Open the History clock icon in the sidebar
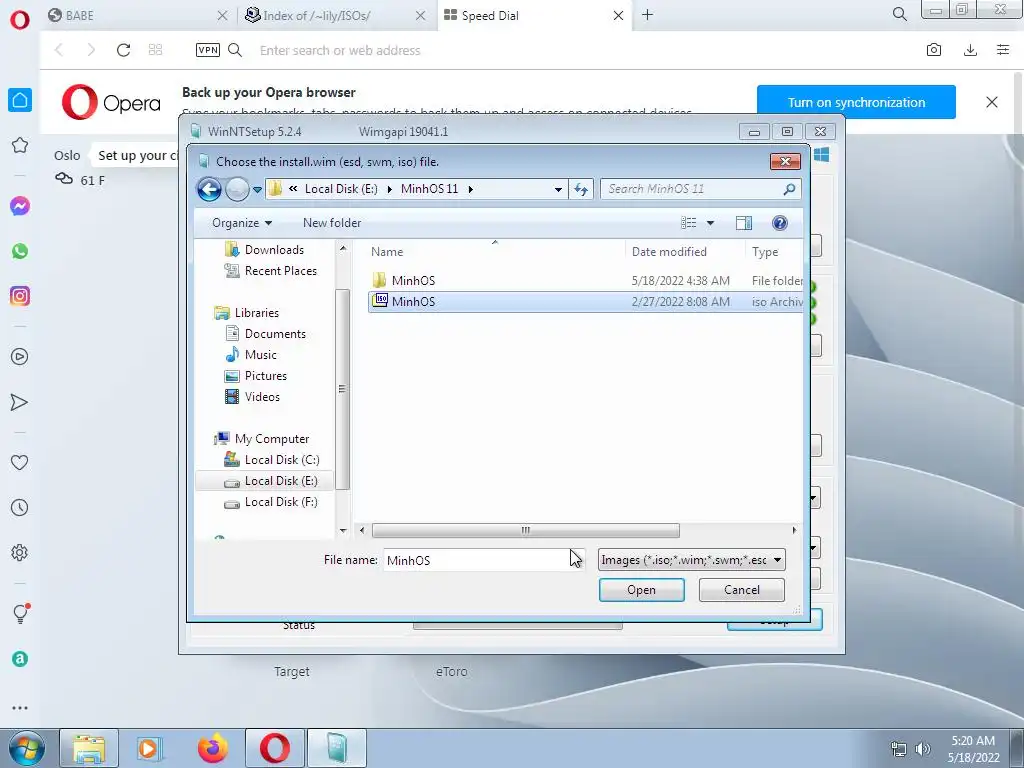The image size is (1024, 768). (20, 507)
